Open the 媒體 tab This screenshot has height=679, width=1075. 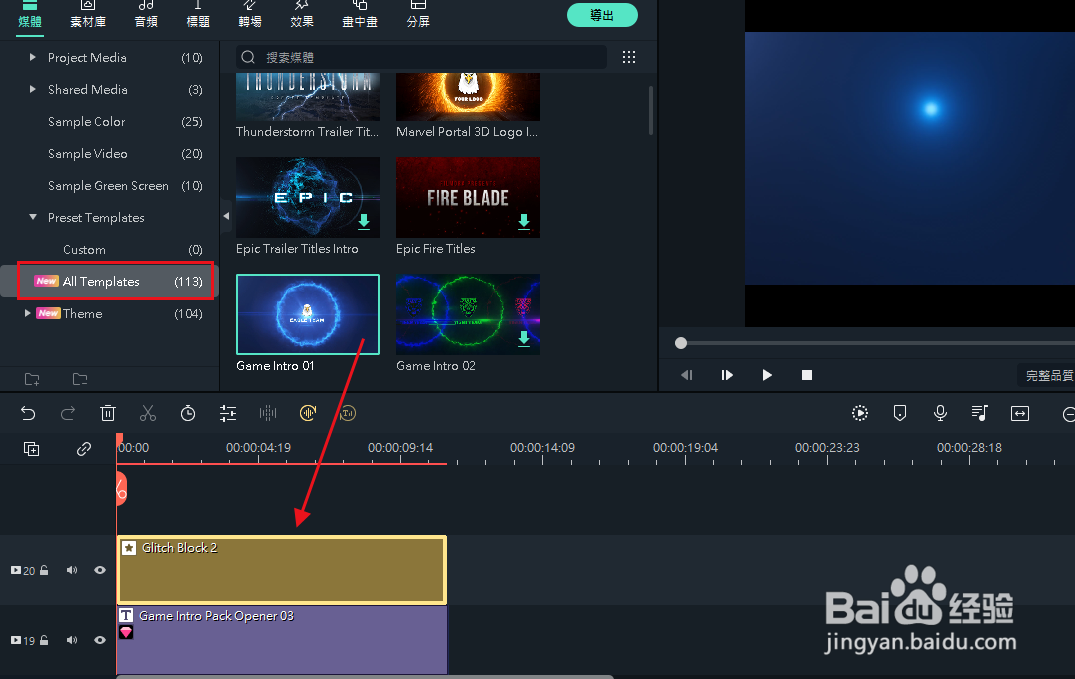tap(29, 15)
